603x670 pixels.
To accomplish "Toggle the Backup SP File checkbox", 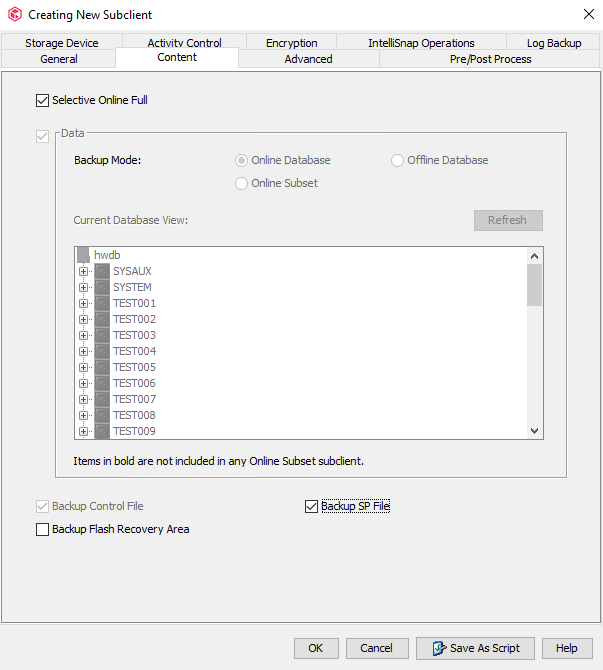I will (x=311, y=507).
